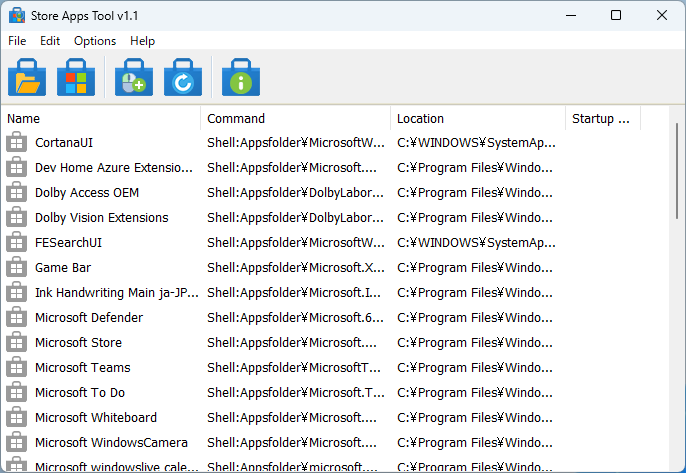Select the Dev Home Azure Extension entry
This screenshot has height=473, width=686.
tap(114, 168)
